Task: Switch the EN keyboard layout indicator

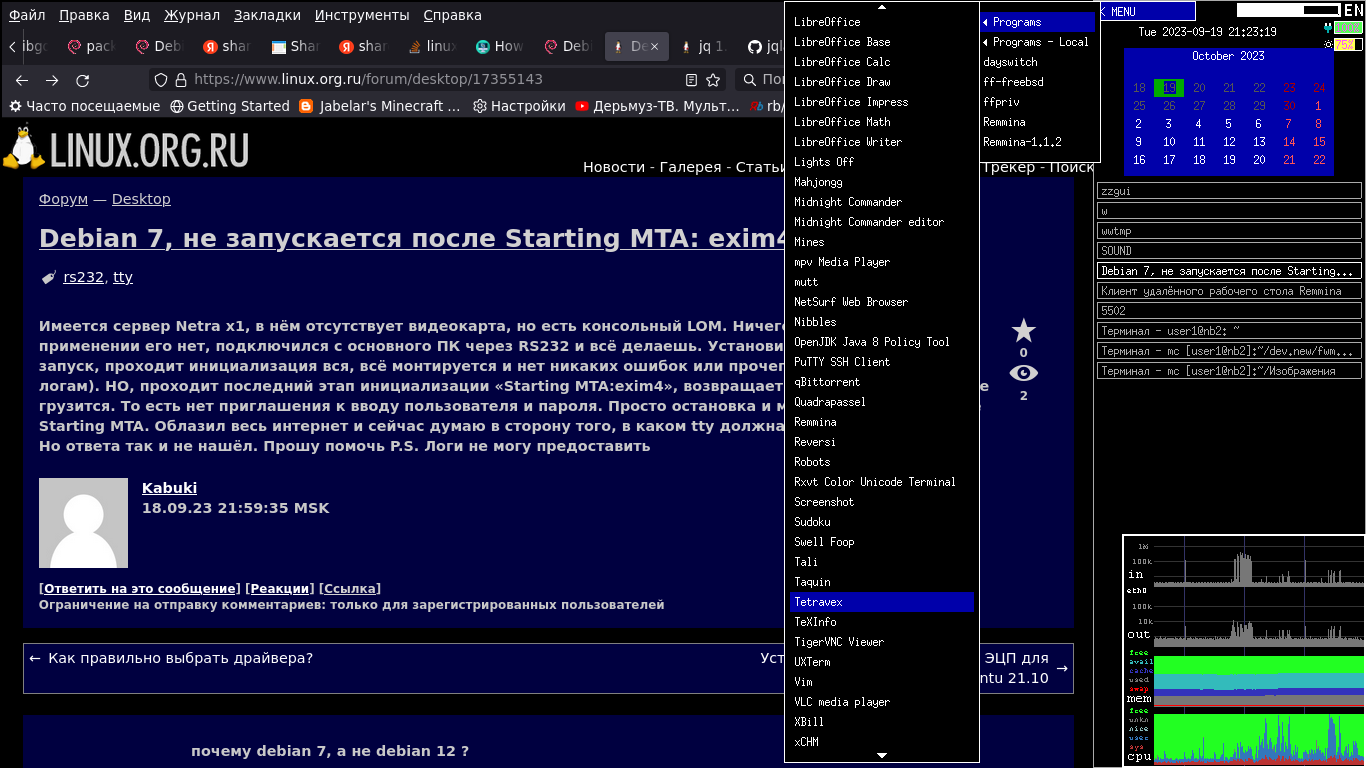Action: [x=1353, y=10]
